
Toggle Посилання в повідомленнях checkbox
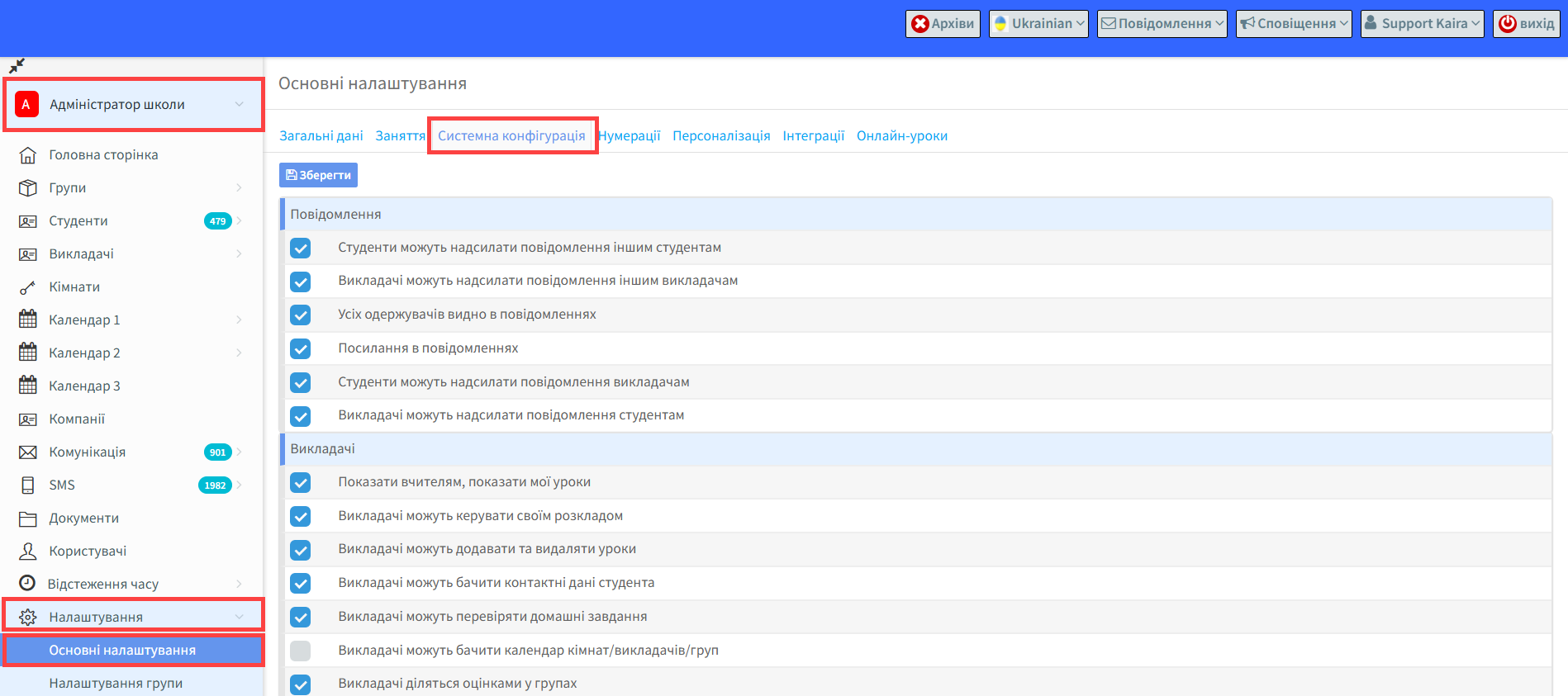[301, 348]
